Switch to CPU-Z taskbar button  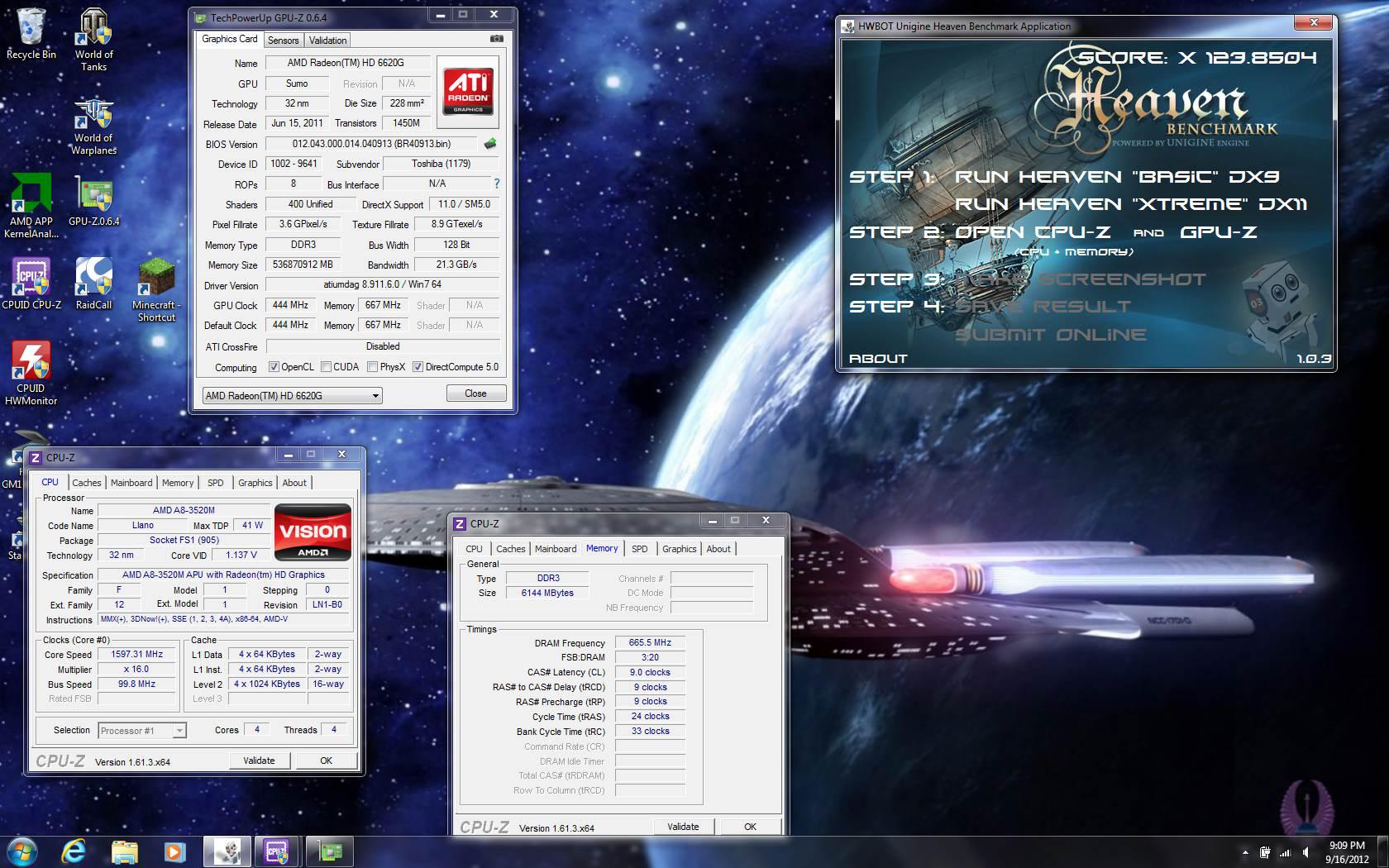pos(278,851)
